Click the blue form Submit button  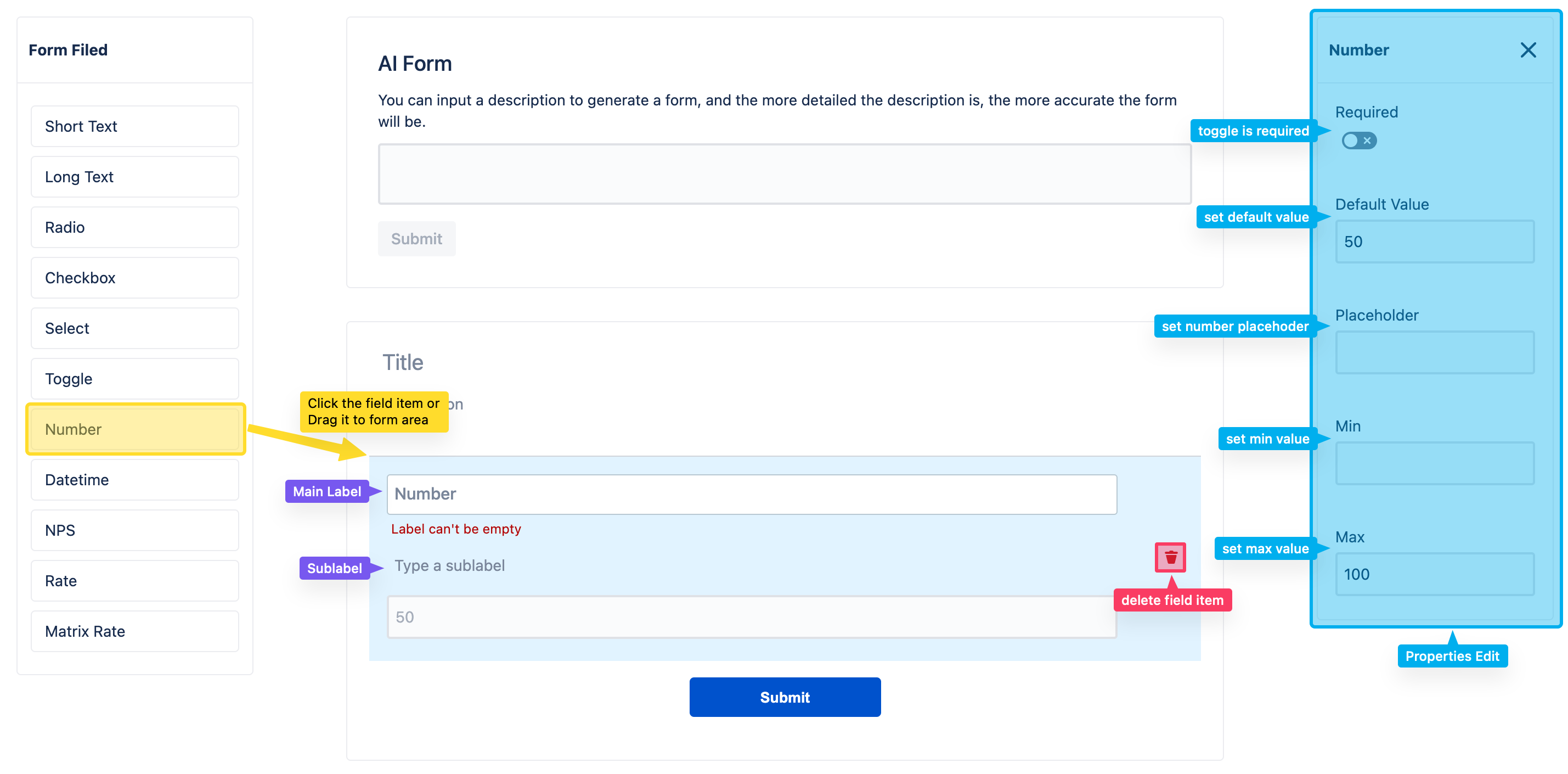click(785, 697)
